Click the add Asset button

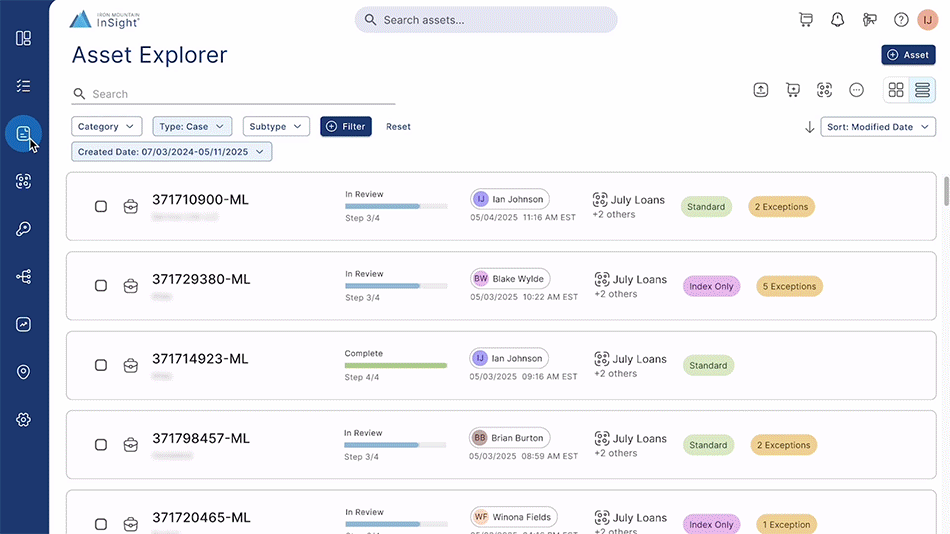click(x=908, y=55)
